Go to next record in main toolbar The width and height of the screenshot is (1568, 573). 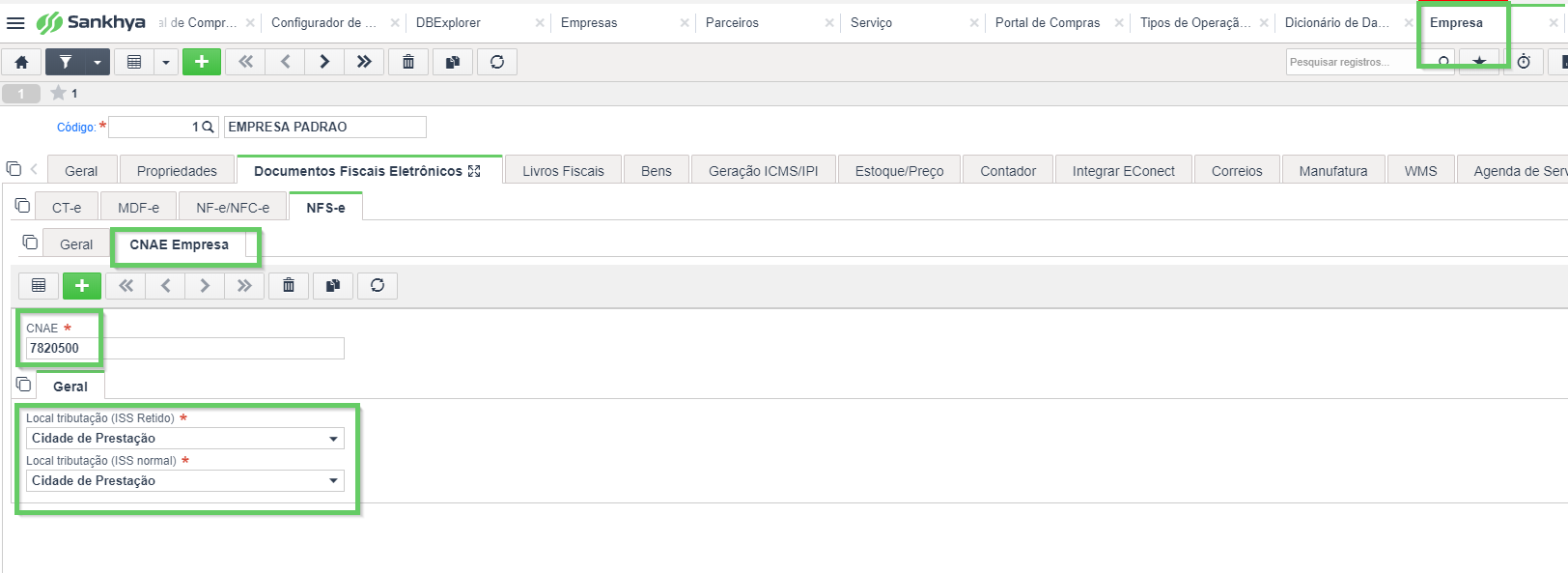324,62
